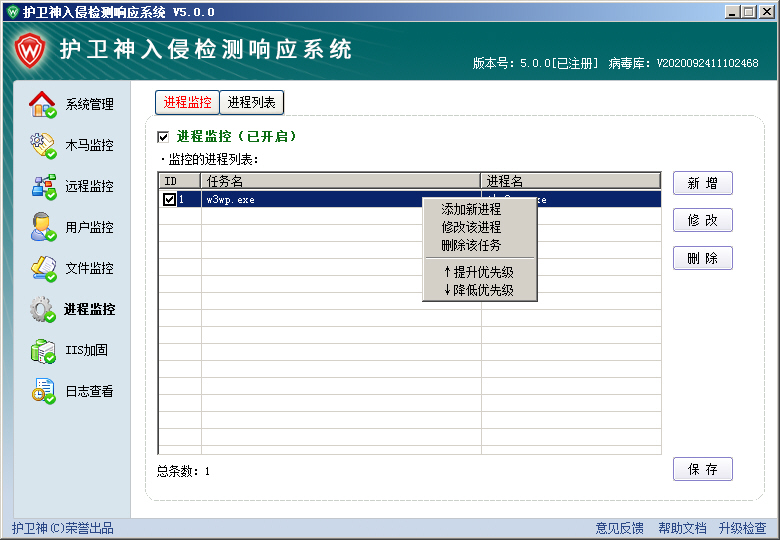The image size is (780, 540).
Task: Toggle the 进程监控(已开启) checkbox
Action: (x=164, y=137)
